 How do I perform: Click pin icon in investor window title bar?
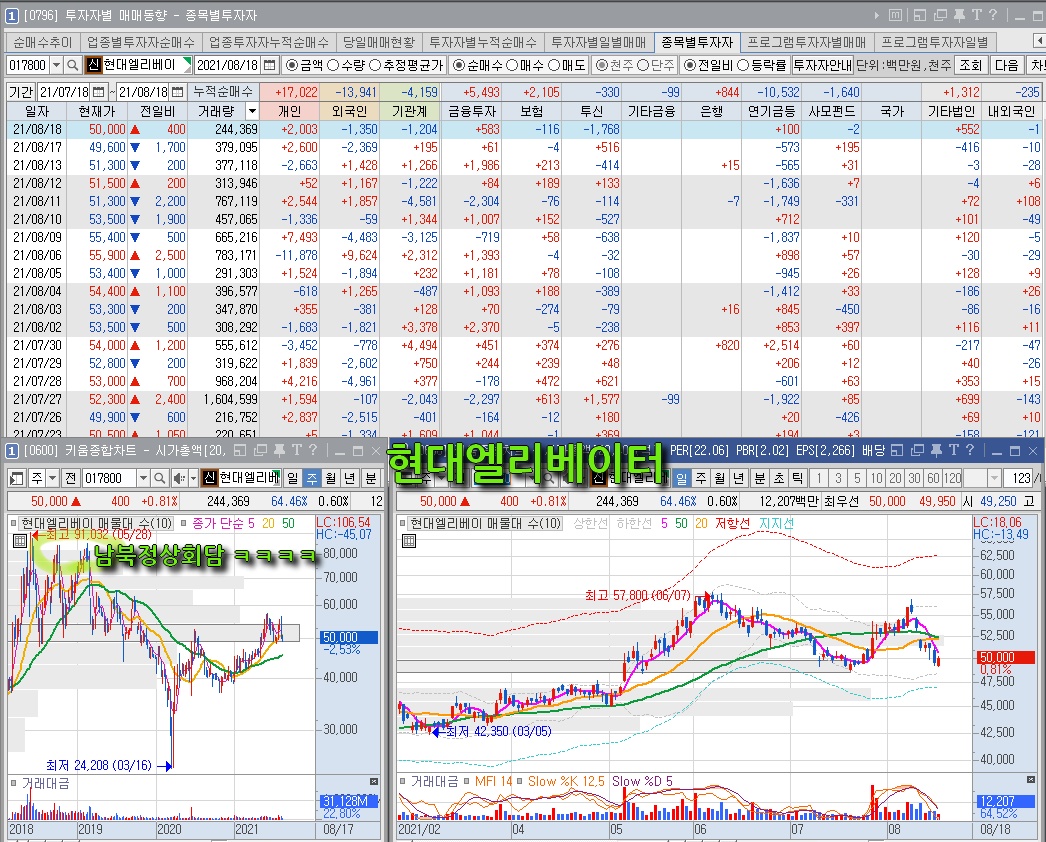point(959,15)
